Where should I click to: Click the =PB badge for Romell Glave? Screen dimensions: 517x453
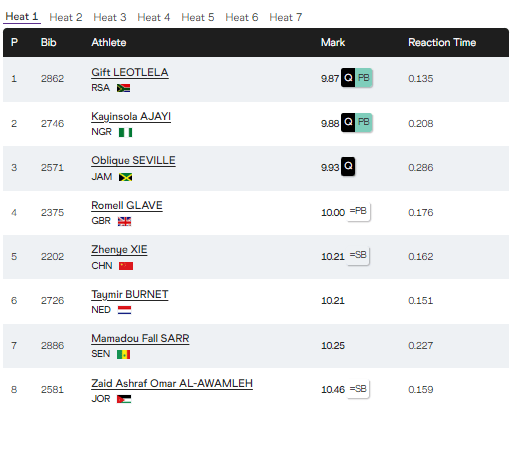point(358,212)
